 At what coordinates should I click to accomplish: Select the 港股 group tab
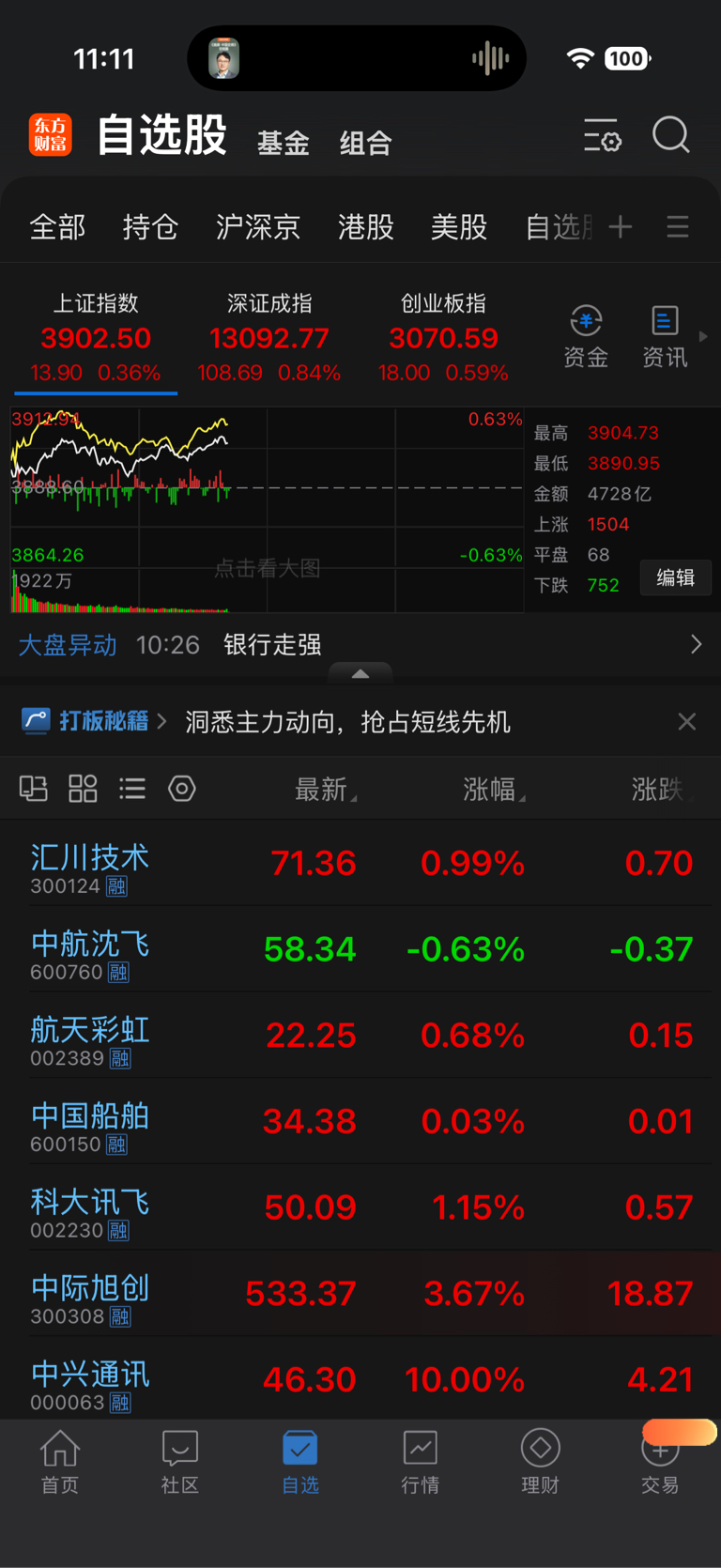pyautogui.click(x=366, y=226)
